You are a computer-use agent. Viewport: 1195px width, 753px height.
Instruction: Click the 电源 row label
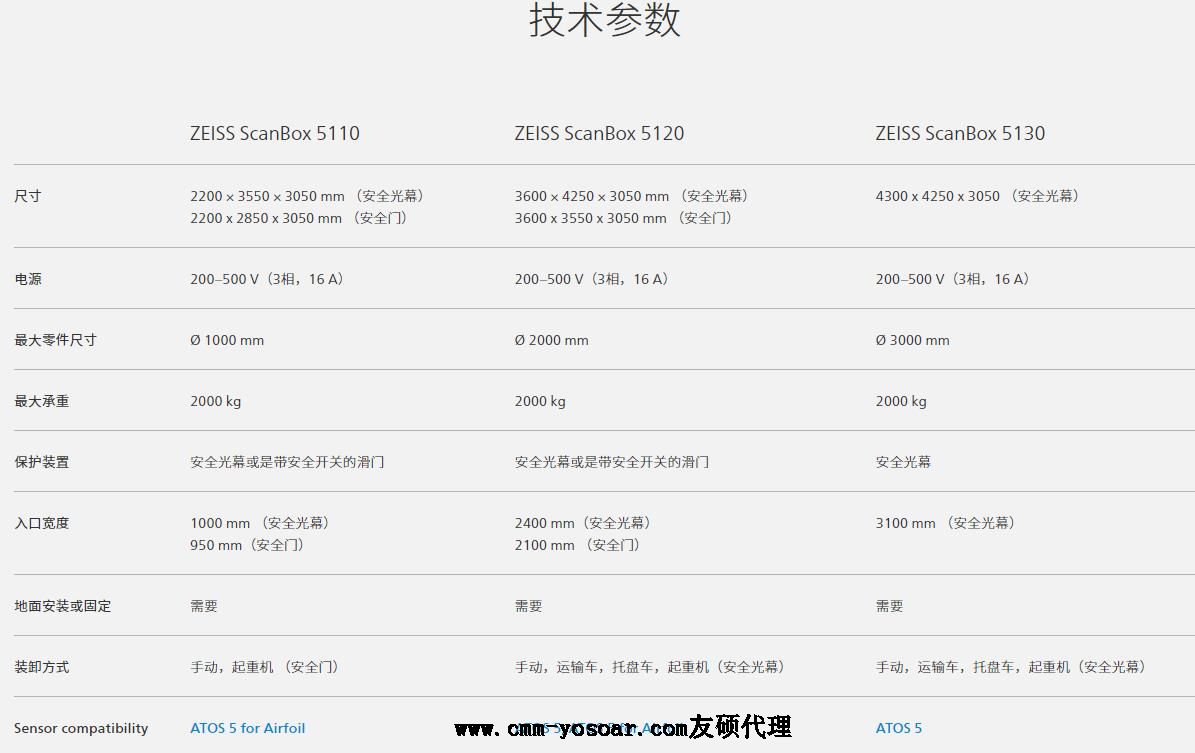point(28,279)
